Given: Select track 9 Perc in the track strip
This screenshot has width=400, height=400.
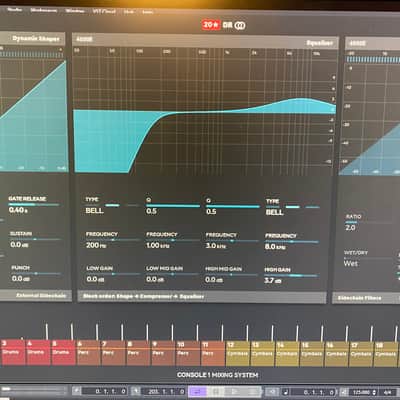Looking at the screenshot, I should point(163,353).
